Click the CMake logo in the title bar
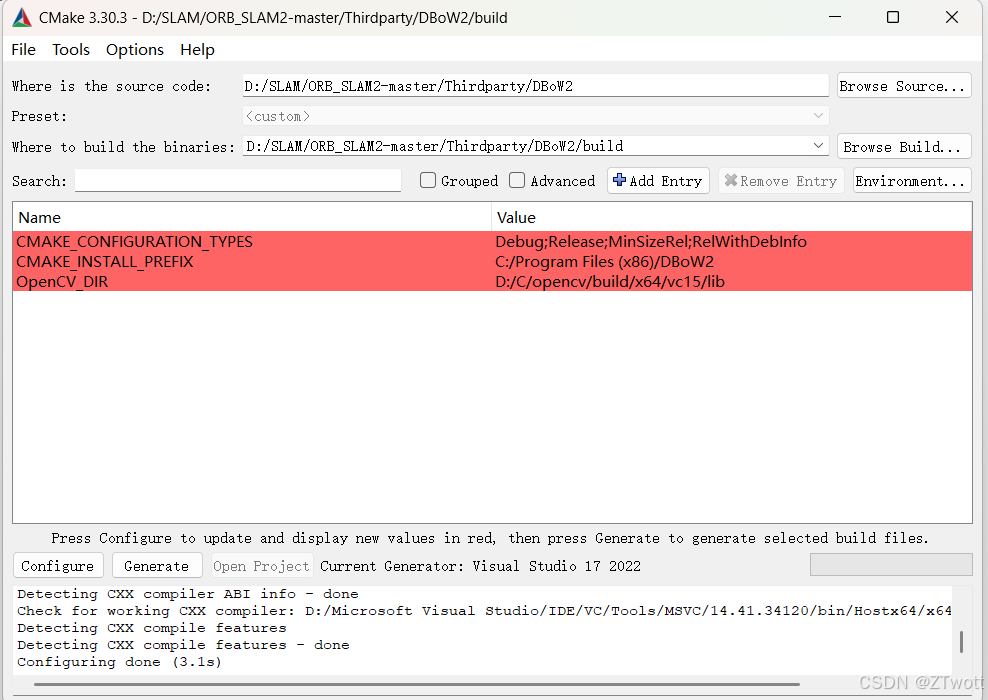 [21, 17]
